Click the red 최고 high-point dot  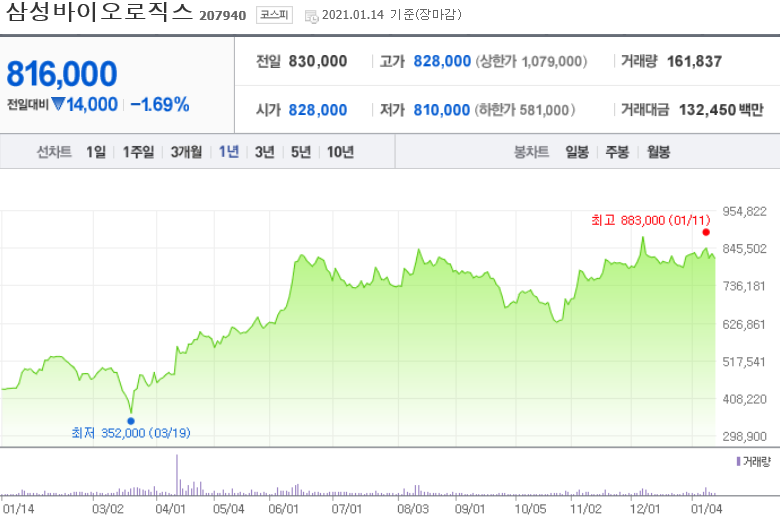[x=706, y=232]
